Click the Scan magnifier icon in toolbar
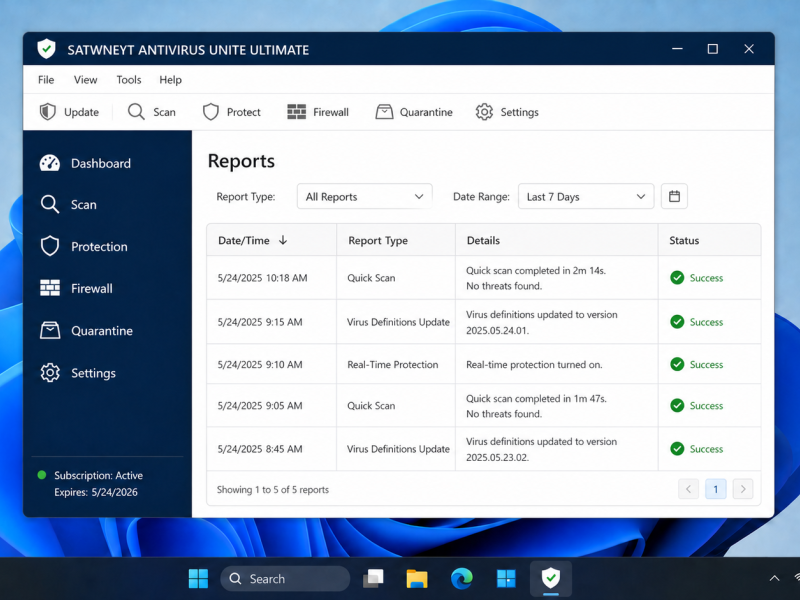Viewport: 800px width, 600px height. (136, 112)
